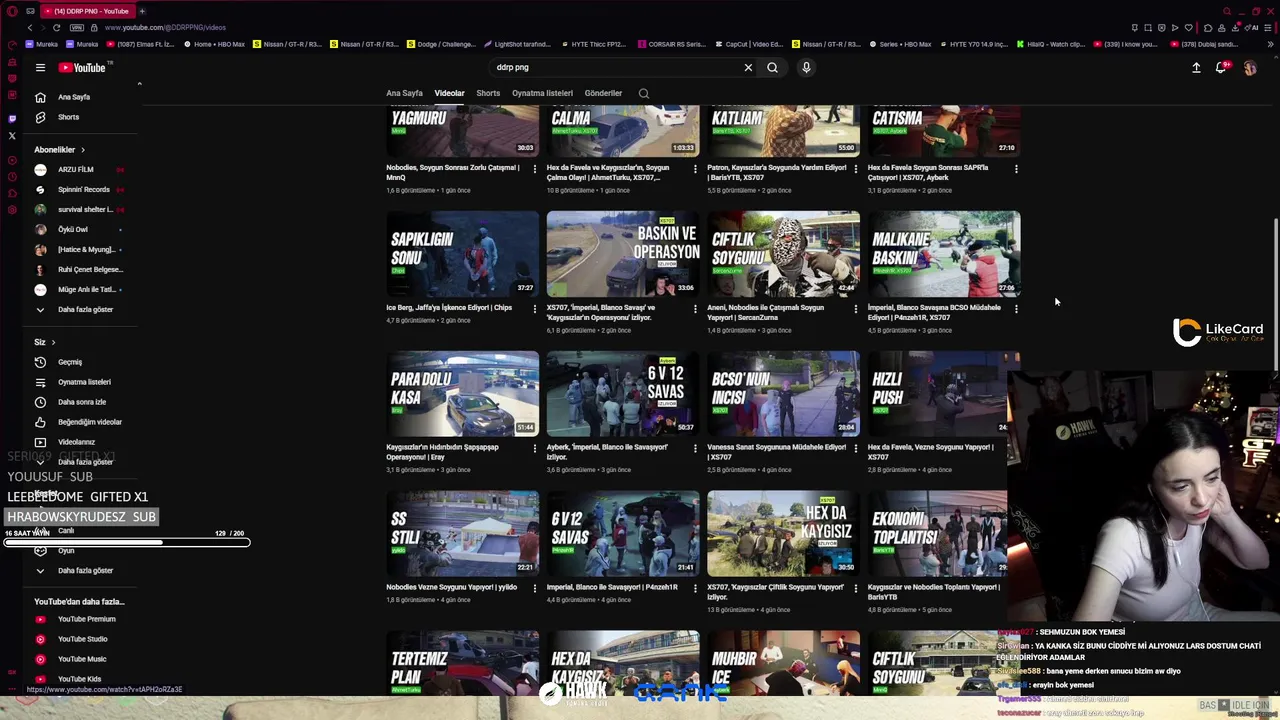This screenshot has height=720, width=1280.
Task: Open options for Para Dolu Kasa video
Action: tap(534, 448)
